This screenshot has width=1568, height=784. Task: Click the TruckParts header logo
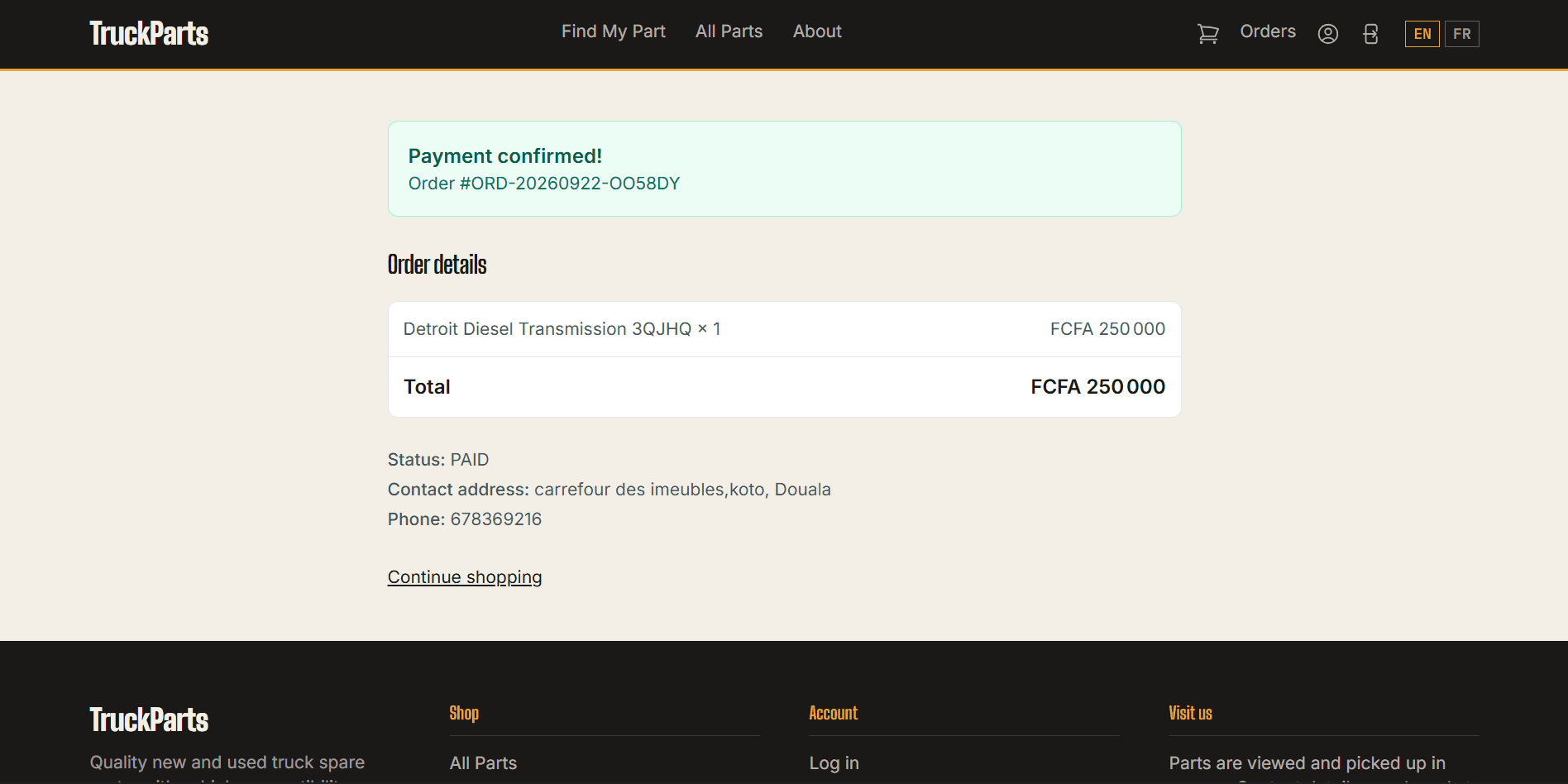point(149,34)
